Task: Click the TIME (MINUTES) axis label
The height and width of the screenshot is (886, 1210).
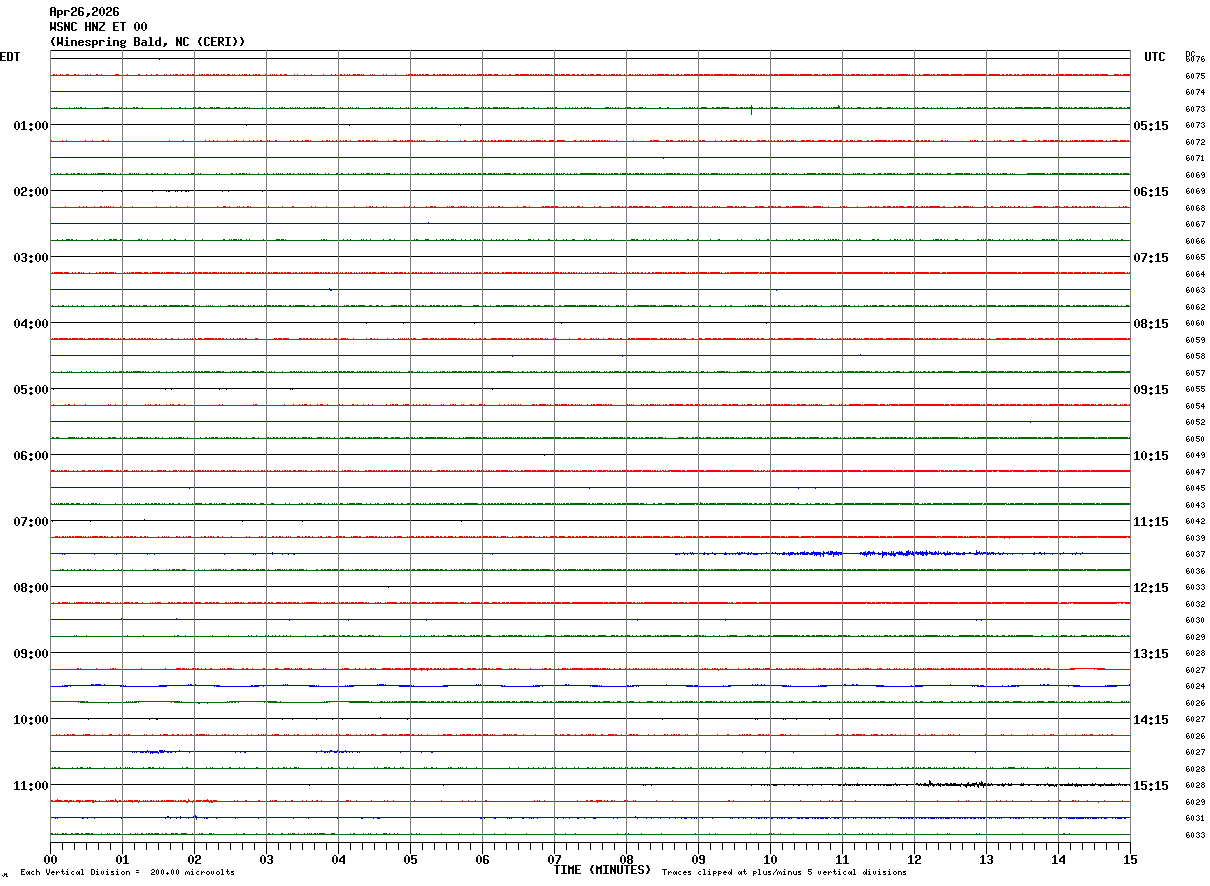Action: [602, 870]
